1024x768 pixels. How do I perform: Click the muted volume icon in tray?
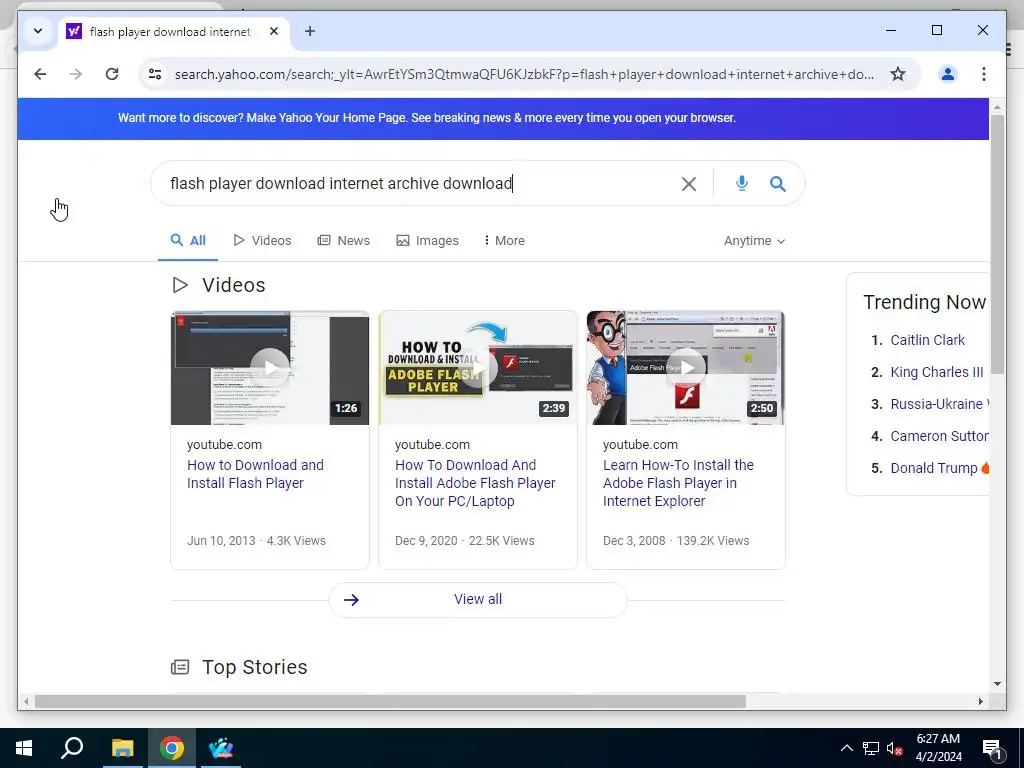[894, 749]
